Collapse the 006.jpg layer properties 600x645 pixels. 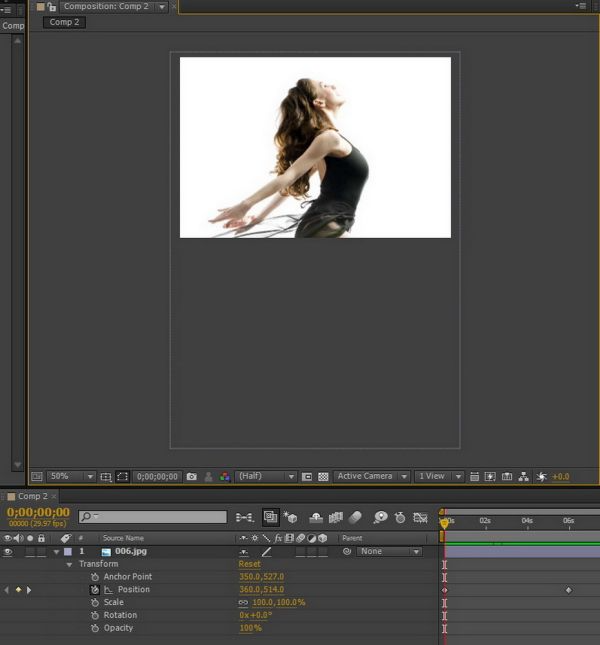coord(56,551)
